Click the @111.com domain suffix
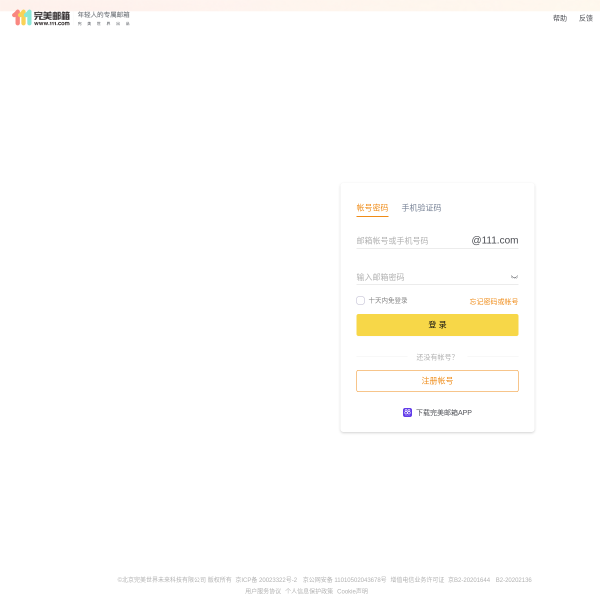Image resolution: width=600 pixels, height=600 pixels. [495, 240]
